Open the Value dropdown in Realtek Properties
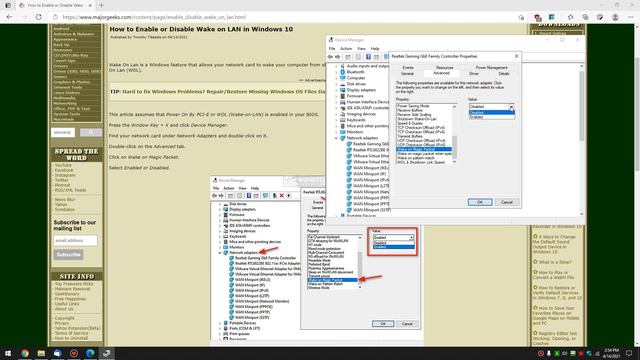 click(511, 107)
